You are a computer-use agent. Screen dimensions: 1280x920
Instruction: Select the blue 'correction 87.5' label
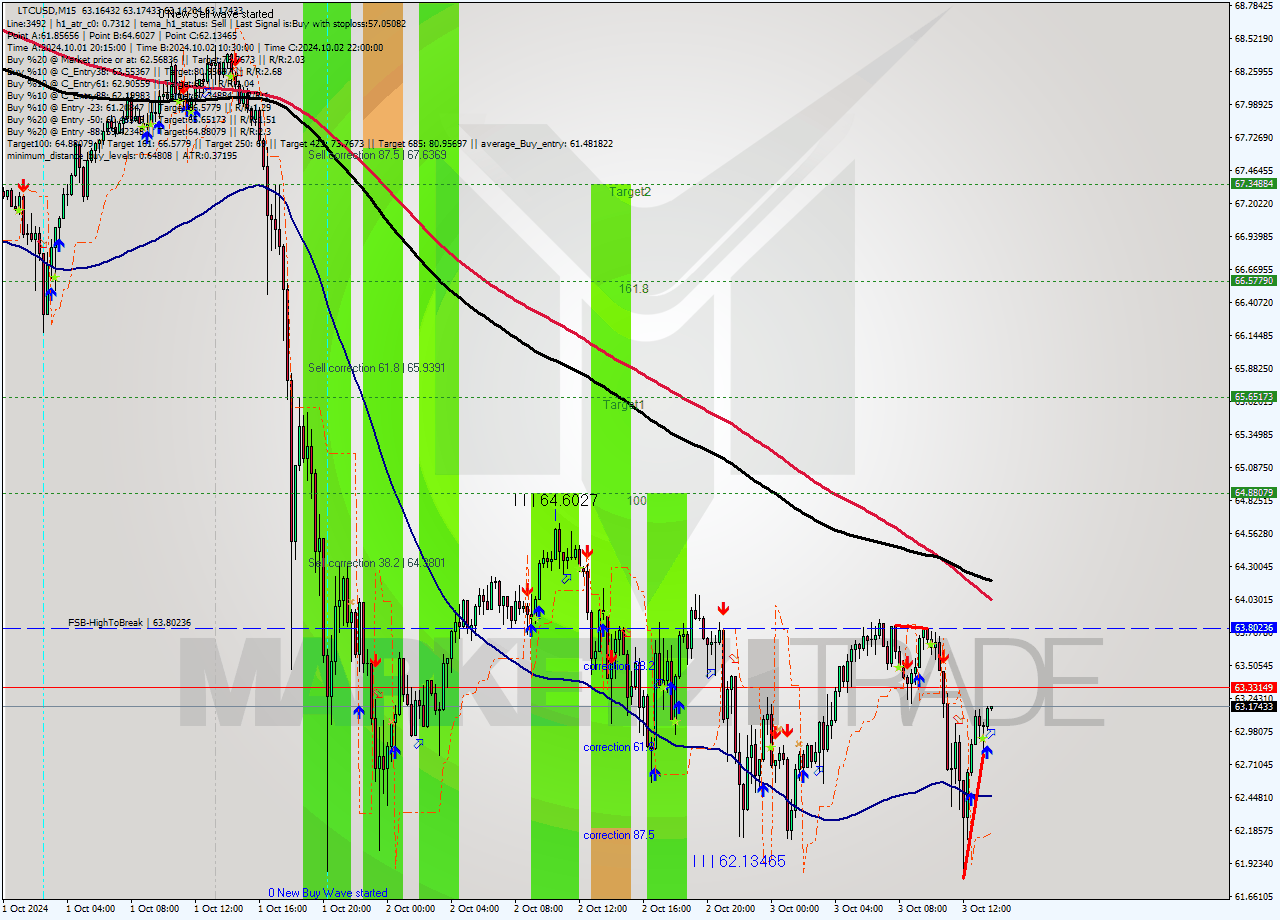point(619,834)
